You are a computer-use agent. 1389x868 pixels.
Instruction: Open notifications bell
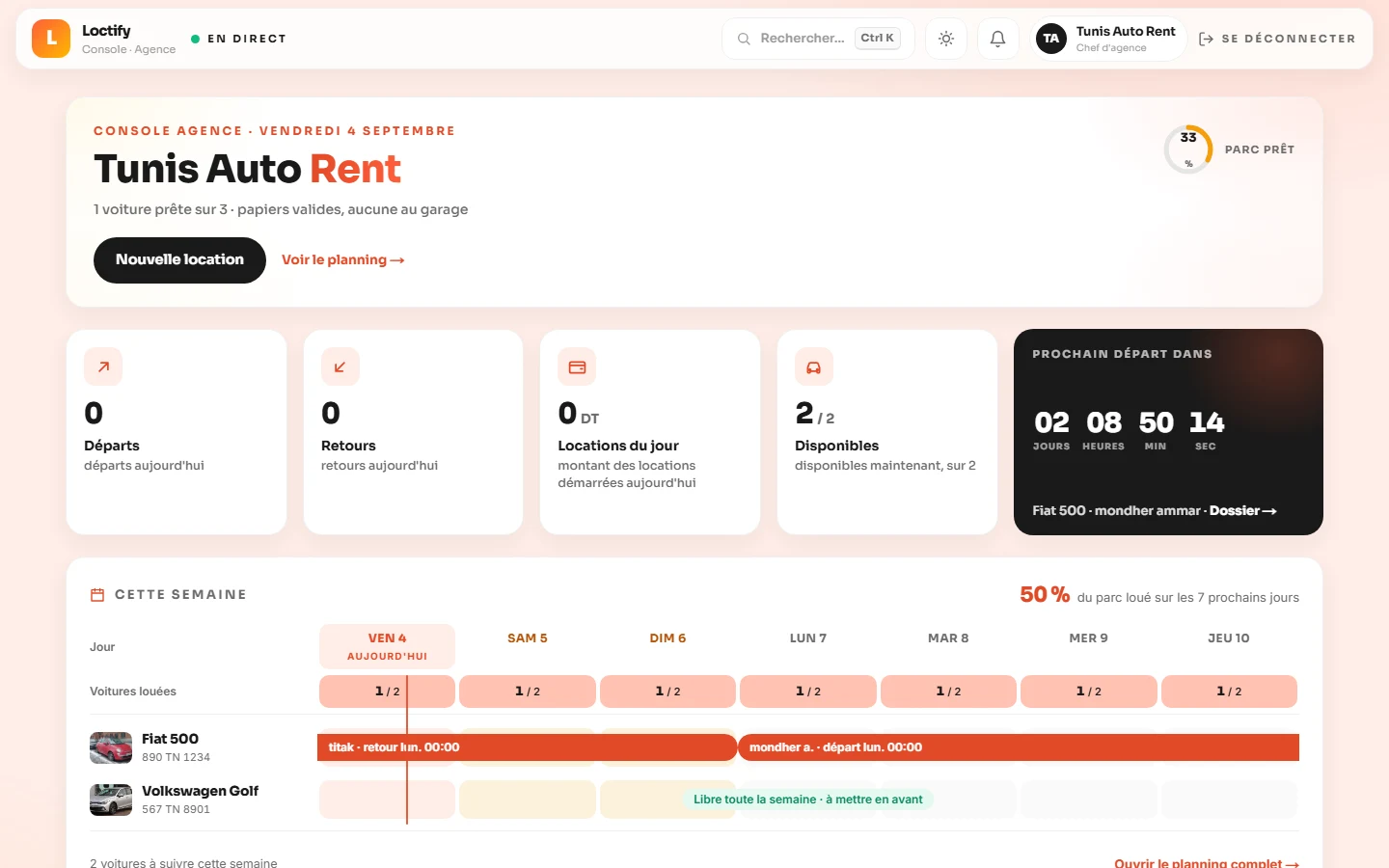[x=998, y=39]
